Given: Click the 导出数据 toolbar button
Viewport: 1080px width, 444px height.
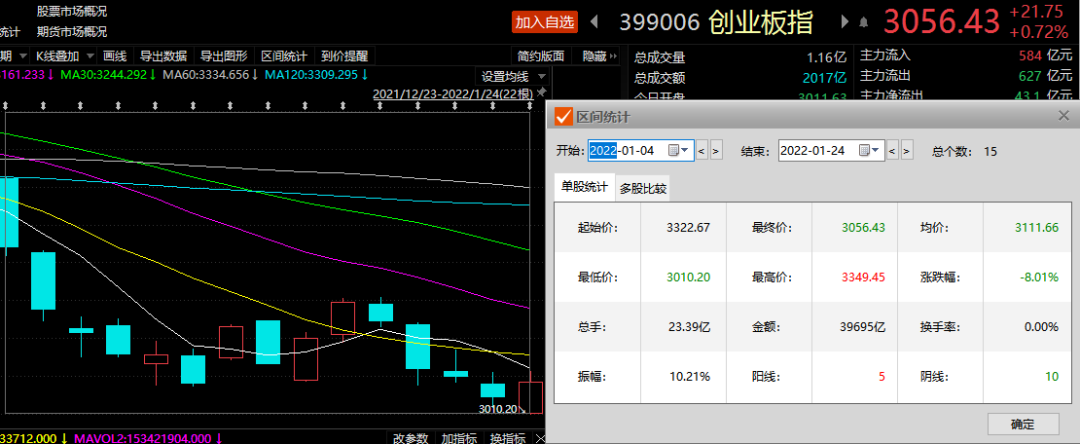Looking at the screenshot, I should [163, 56].
